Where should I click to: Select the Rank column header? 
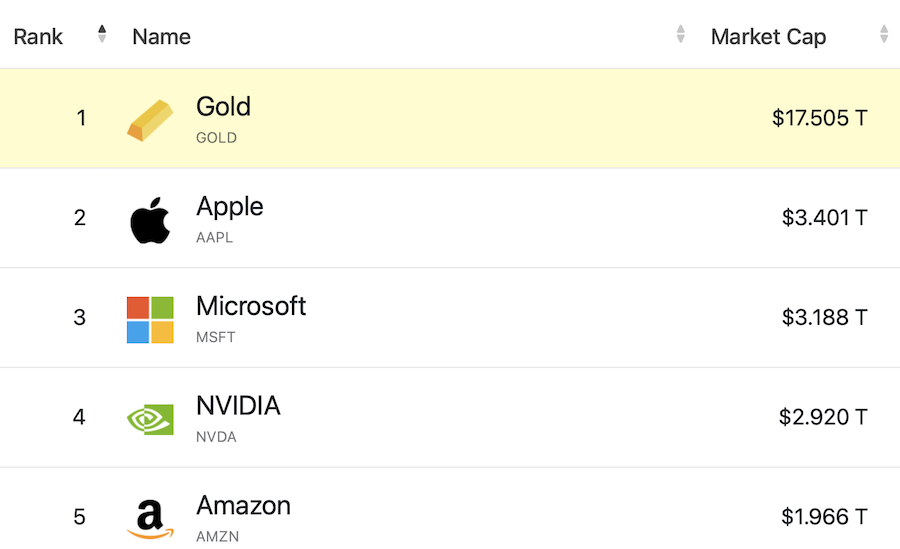38,37
